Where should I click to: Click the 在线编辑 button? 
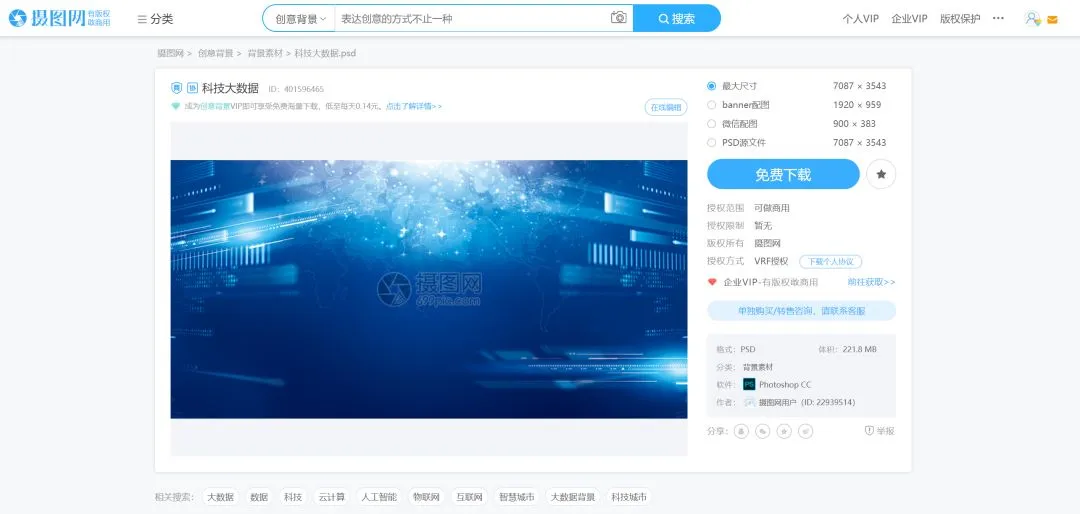coord(665,107)
